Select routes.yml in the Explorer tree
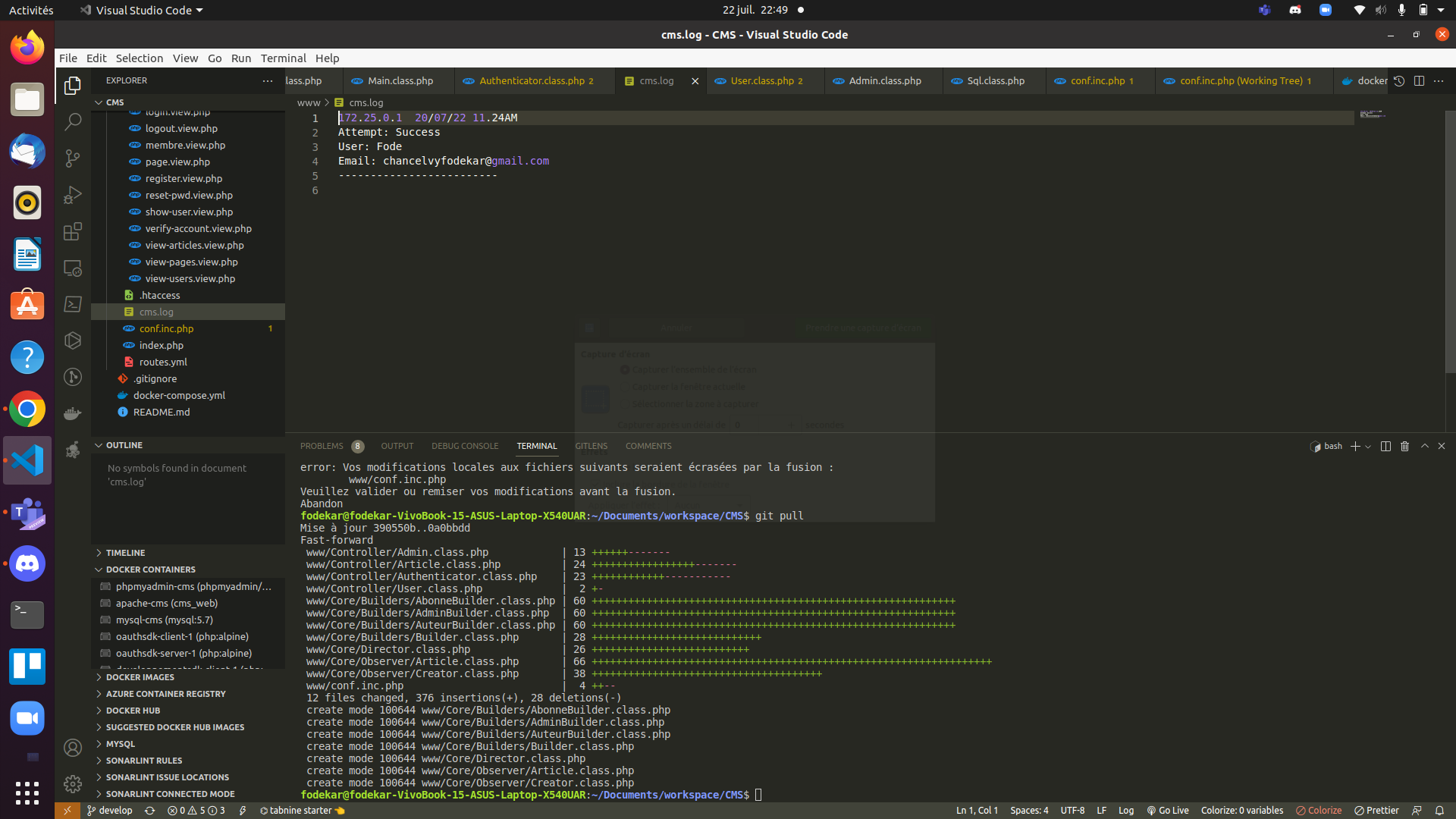 (163, 362)
